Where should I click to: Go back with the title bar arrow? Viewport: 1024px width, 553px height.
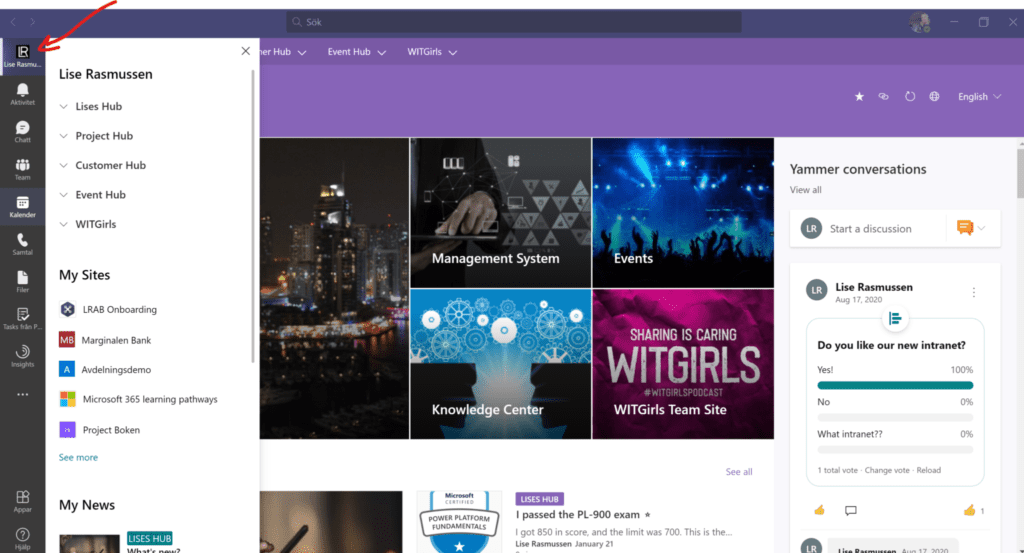(12, 22)
